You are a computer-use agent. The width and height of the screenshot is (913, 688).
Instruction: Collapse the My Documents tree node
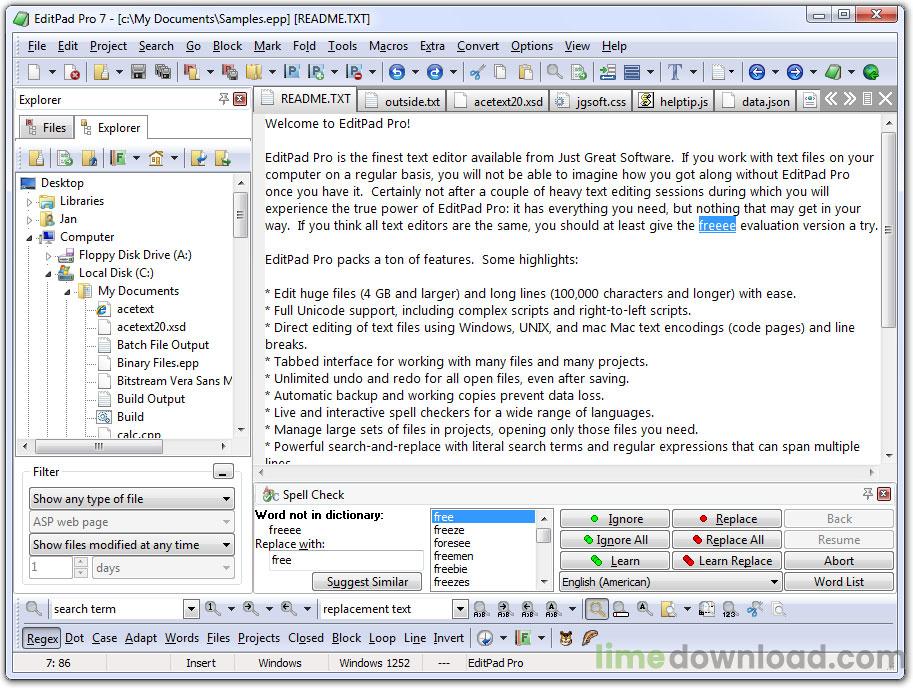68,292
